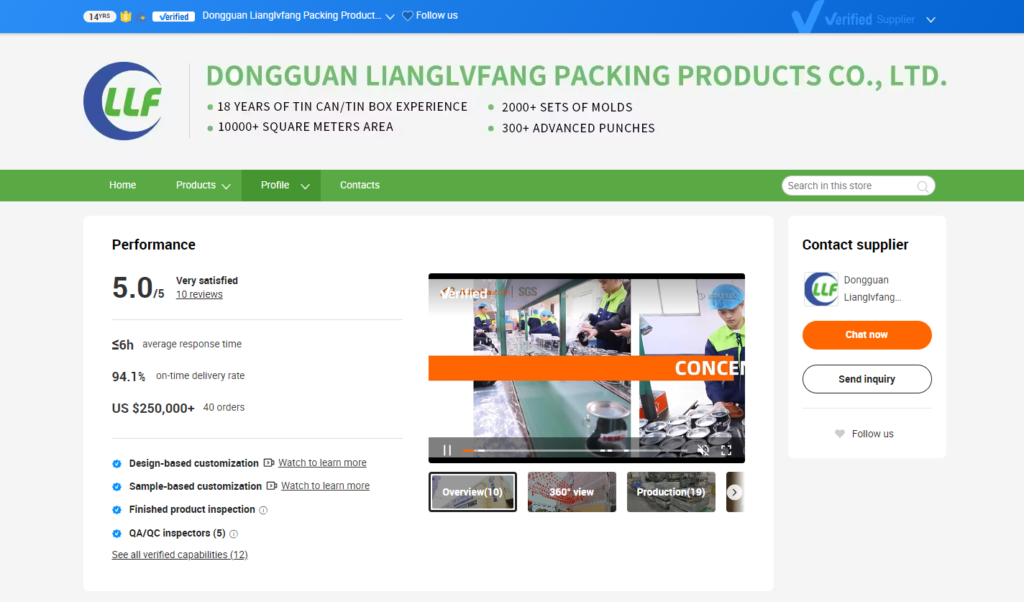Screen dimensions: 1024x602
Task: Click the 94.1% on-time delivery rate
Action: 129,377
